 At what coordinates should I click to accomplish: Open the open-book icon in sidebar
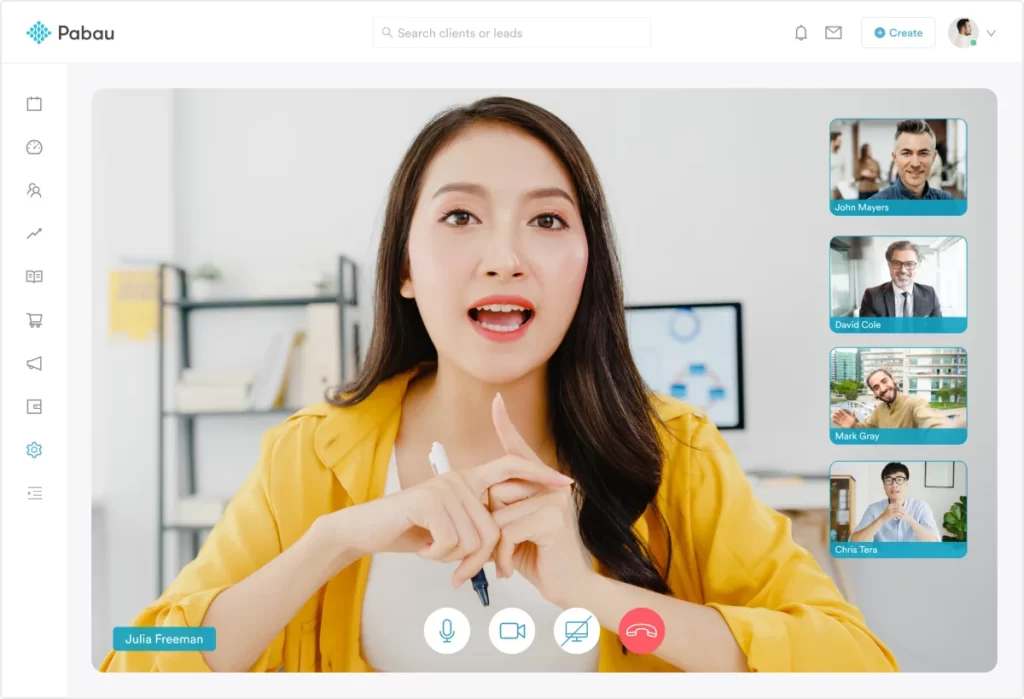pos(34,277)
